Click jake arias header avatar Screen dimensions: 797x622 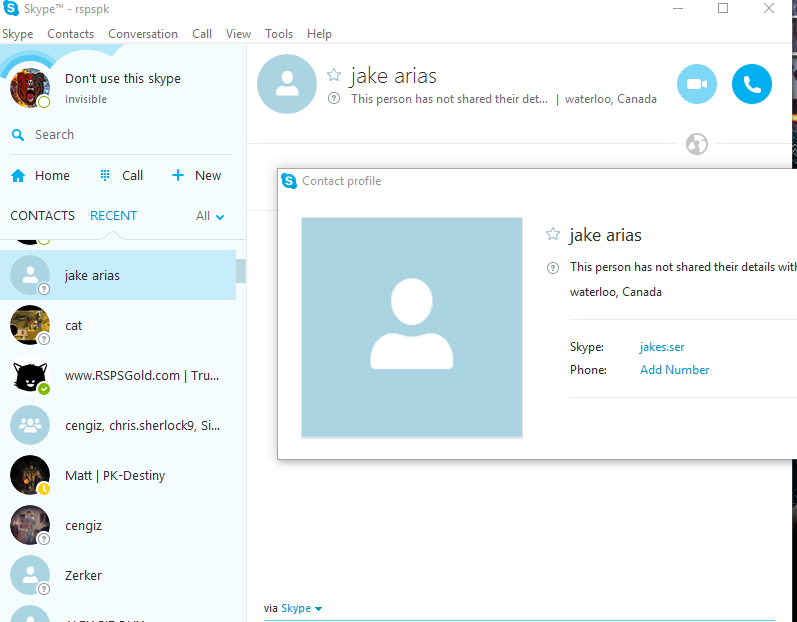pyautogui.click(x=287, y=84)
